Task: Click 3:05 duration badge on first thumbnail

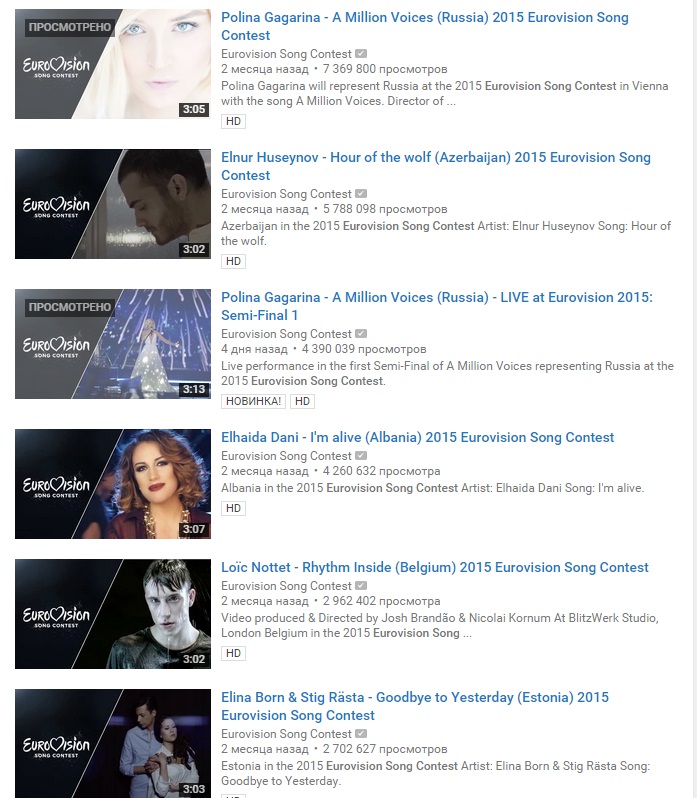Action: [194, 109]
